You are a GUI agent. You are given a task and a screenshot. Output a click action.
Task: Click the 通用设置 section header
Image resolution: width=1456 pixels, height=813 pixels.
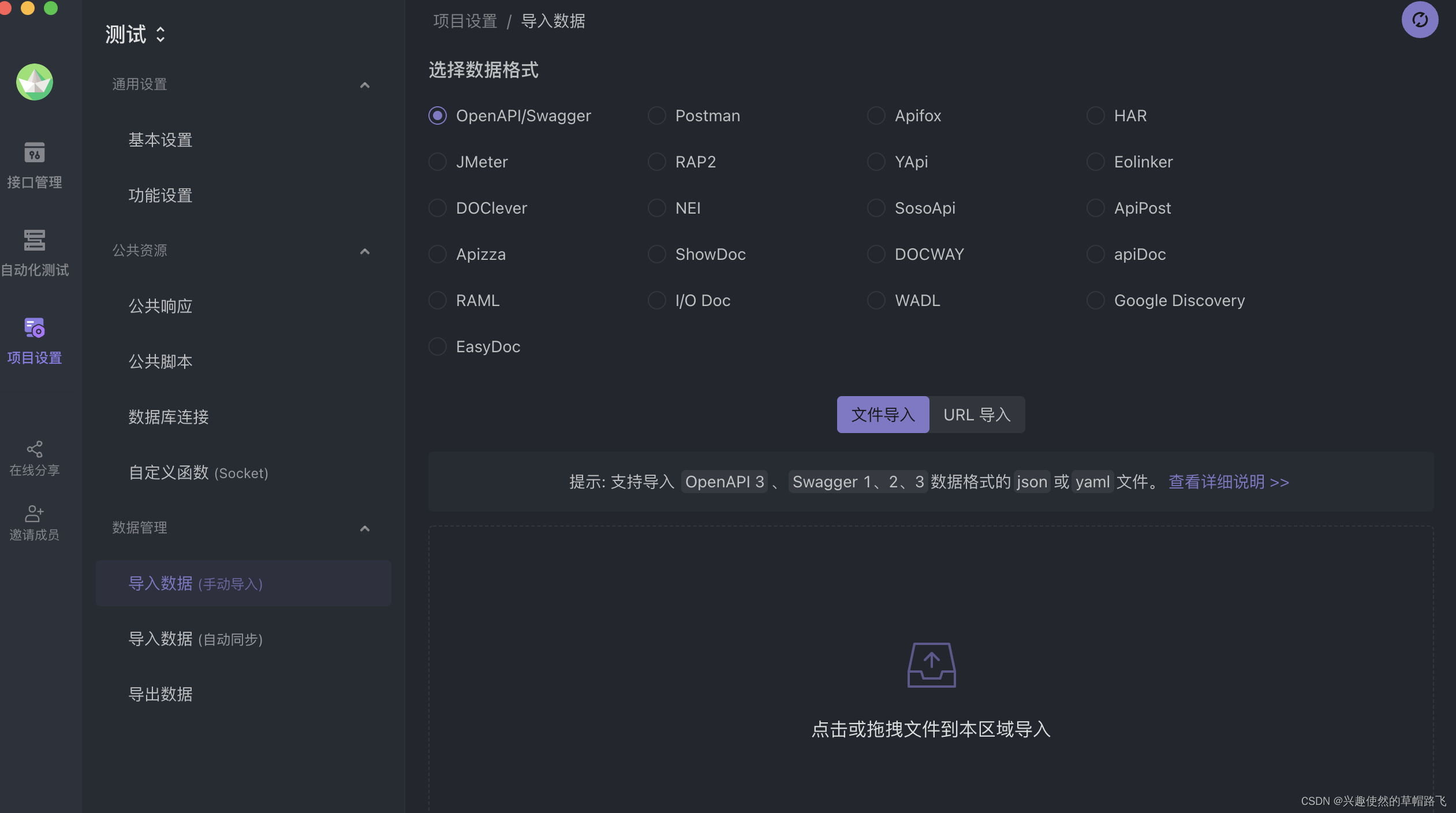click(x=139, y=84)
